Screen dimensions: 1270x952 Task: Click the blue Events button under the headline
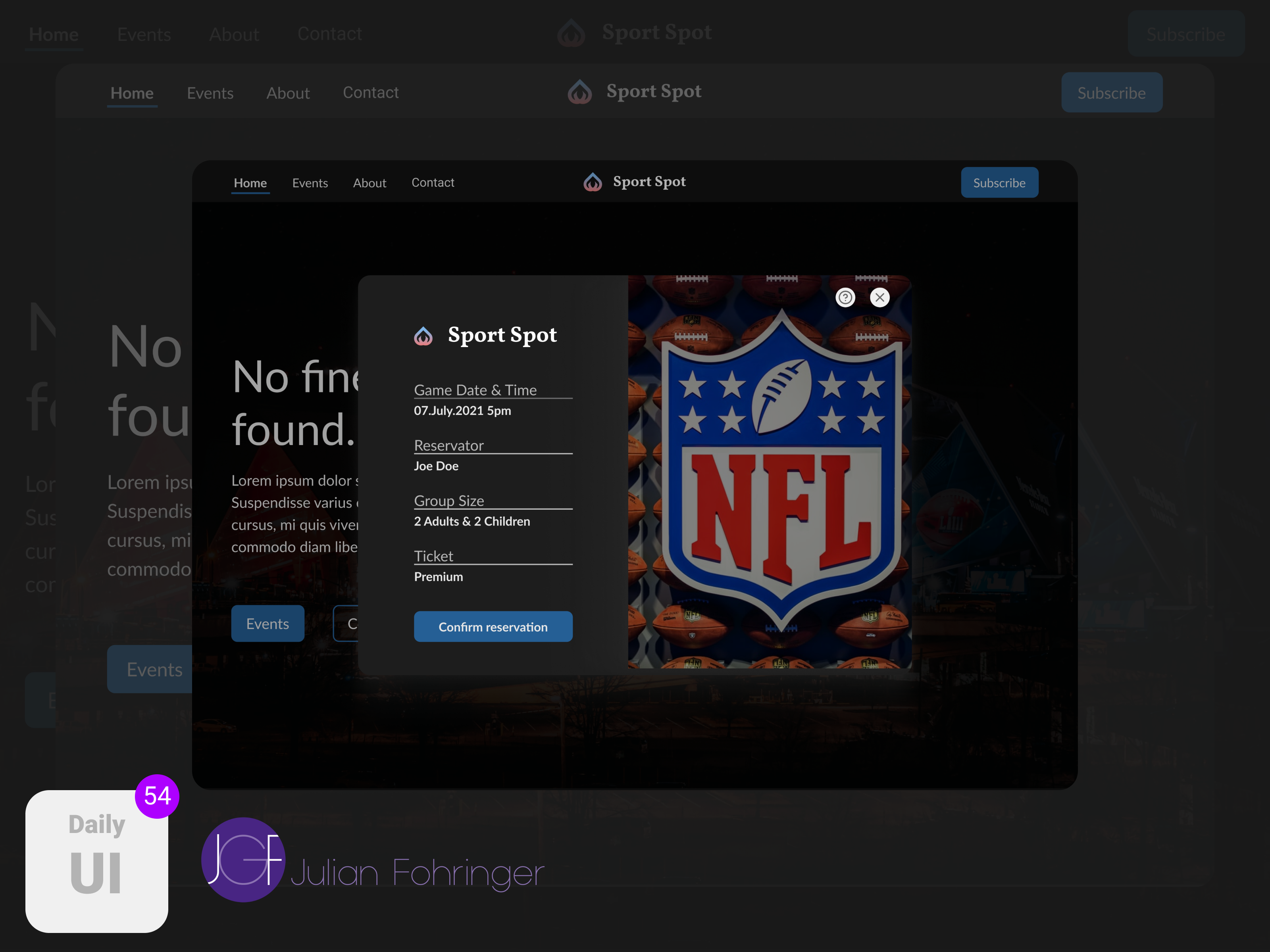point(267,623)
